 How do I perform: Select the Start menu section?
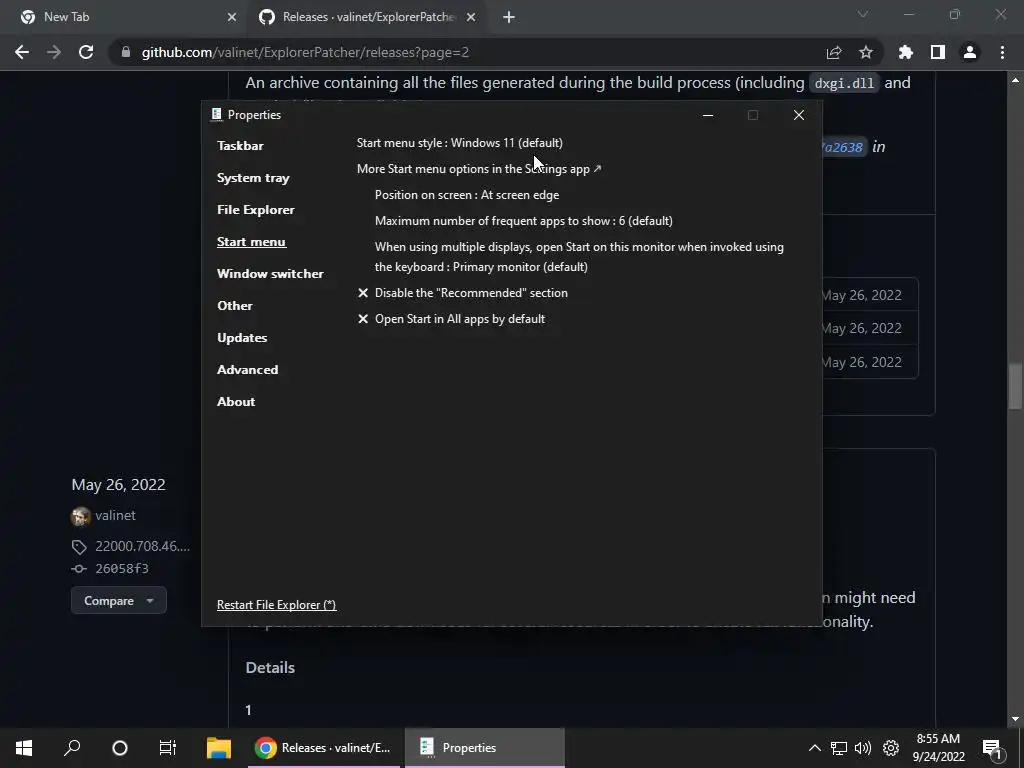point(251,242)
